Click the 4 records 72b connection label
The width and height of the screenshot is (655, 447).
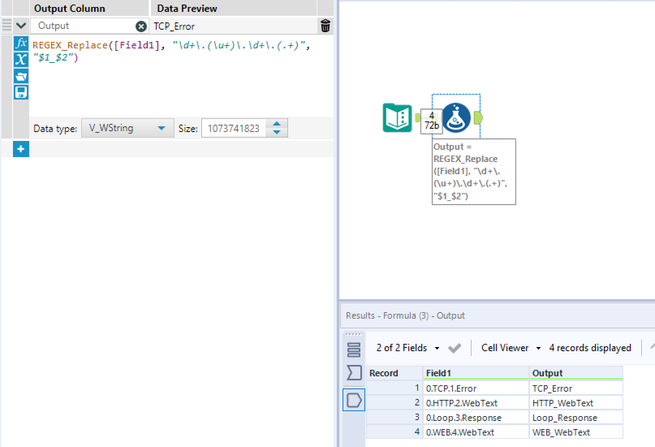[432, 121]
